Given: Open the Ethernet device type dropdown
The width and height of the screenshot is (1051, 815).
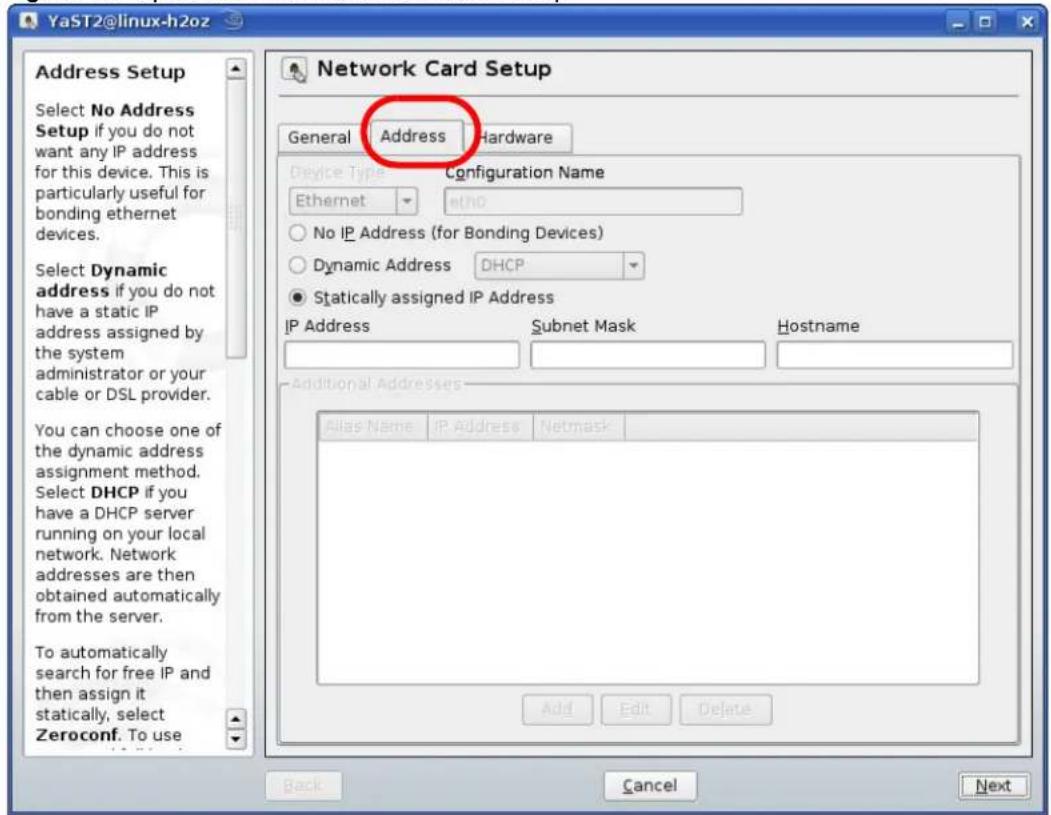Looking at the screenshot, I should [353, 201].
